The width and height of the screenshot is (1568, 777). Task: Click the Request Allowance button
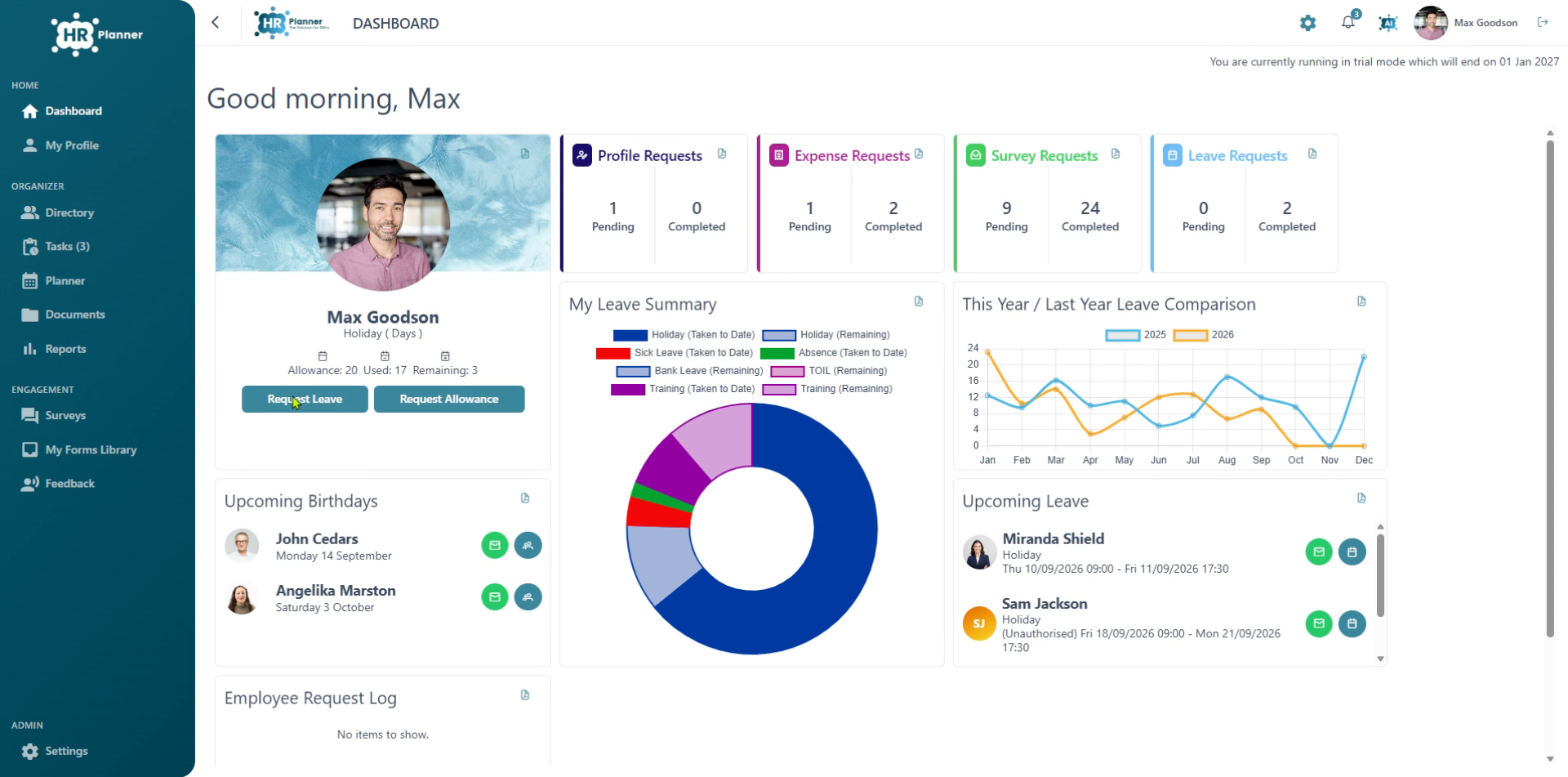point(449,400)
